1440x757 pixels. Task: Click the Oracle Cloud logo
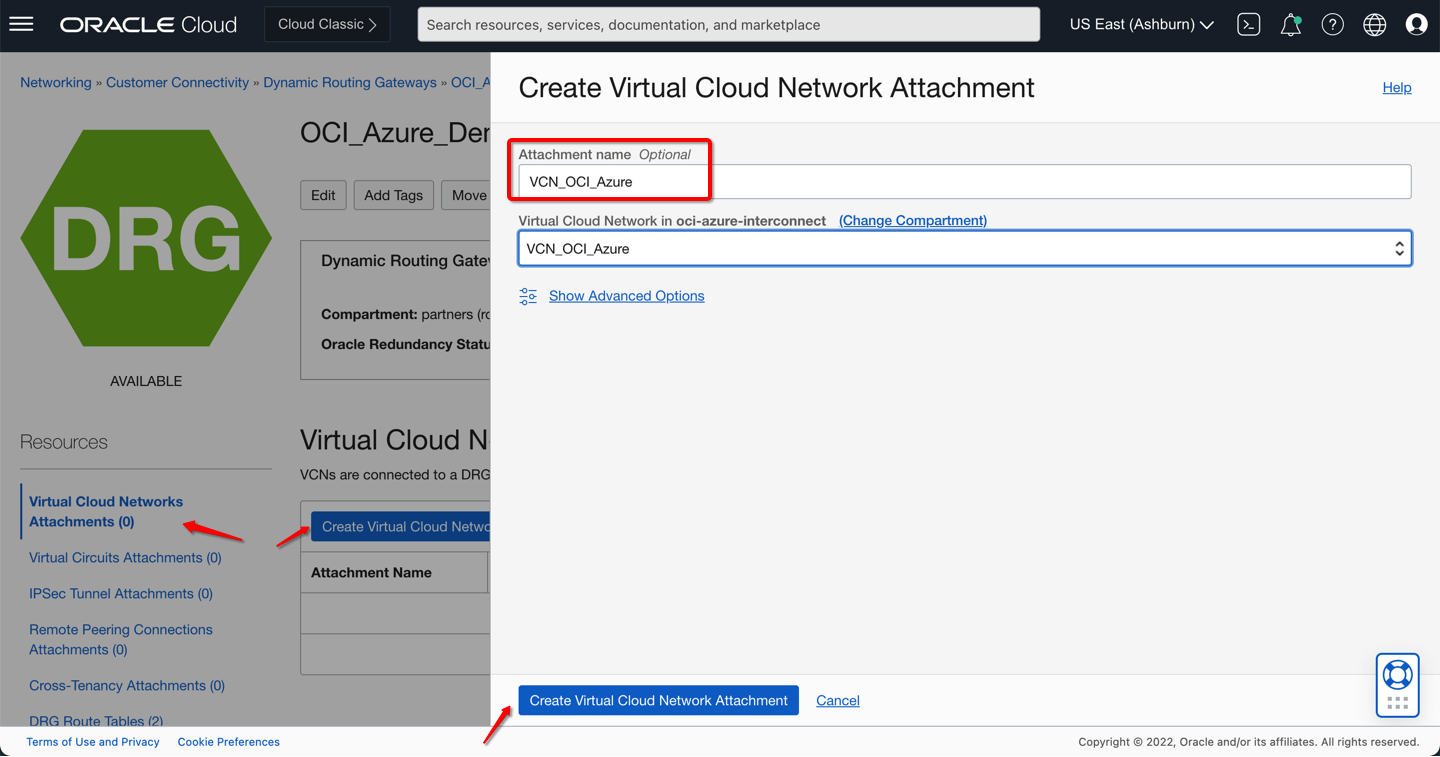[x=148, y=25]
